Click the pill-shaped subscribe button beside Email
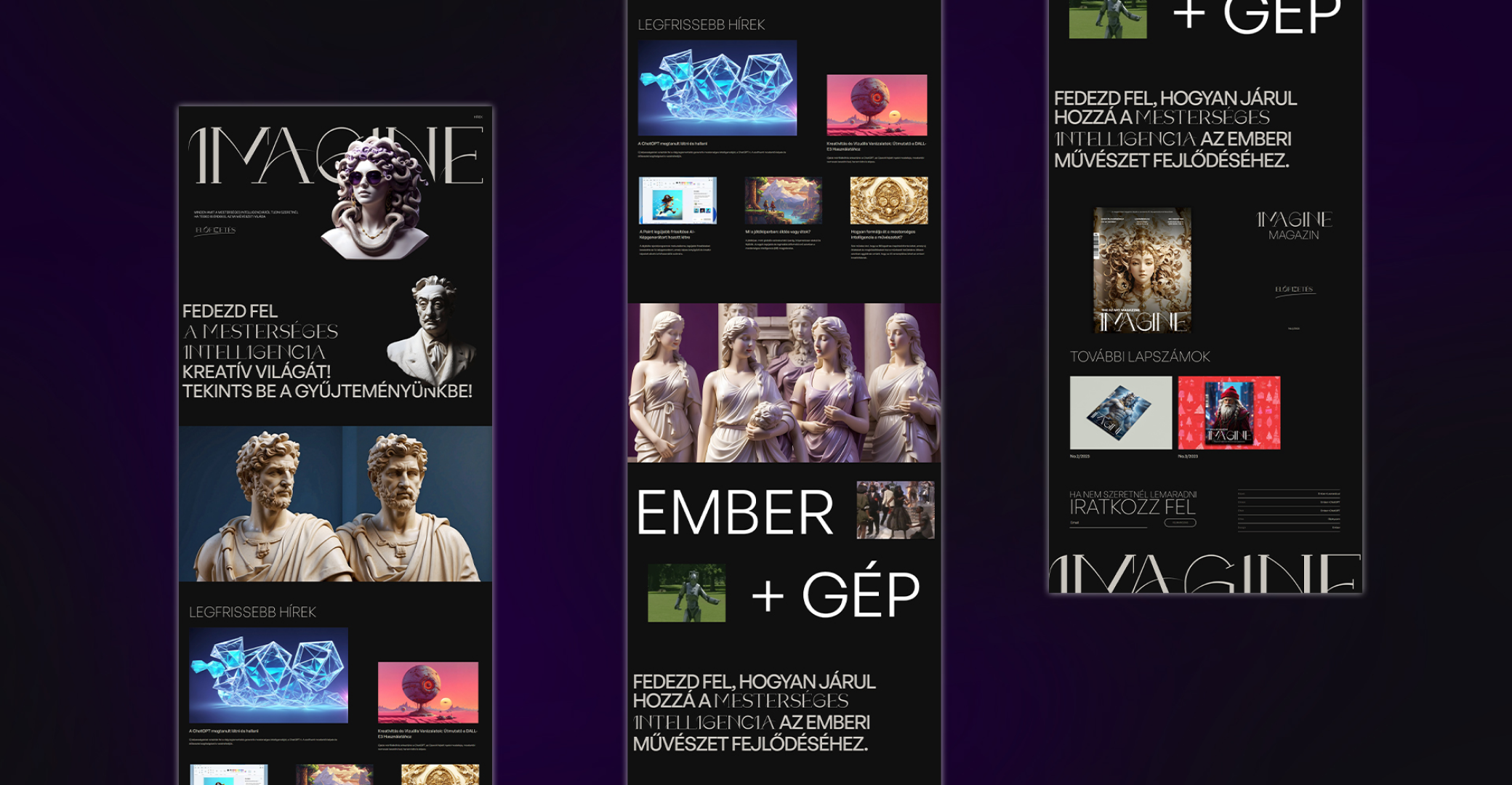 (x=1180, y=523)
